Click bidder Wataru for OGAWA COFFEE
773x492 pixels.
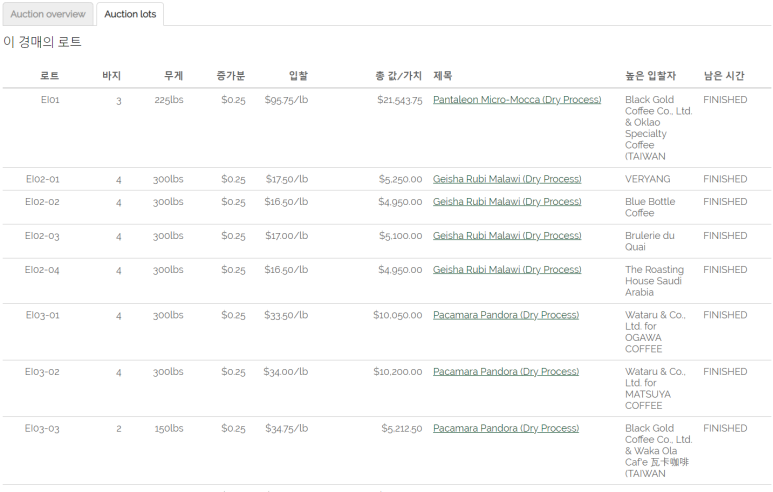(x=655, y=332)
